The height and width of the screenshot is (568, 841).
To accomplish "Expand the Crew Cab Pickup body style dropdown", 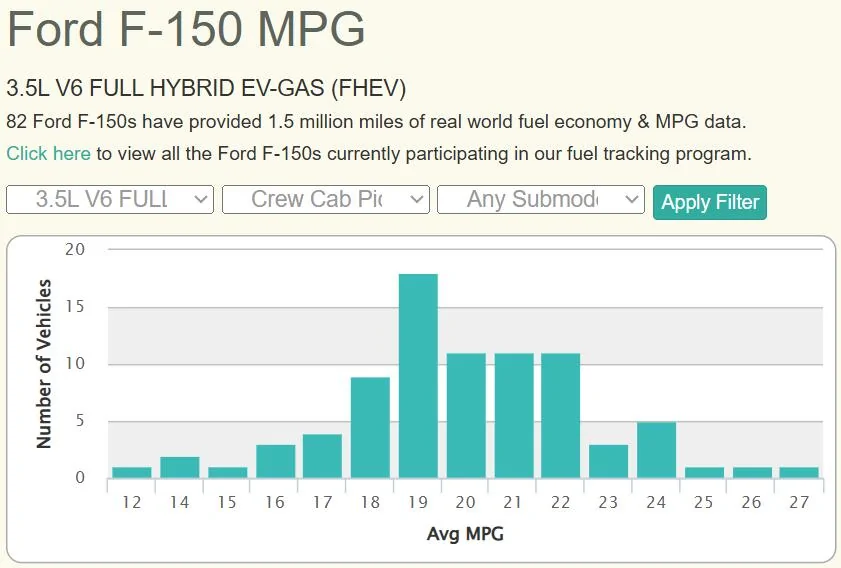I will (325, 199).
